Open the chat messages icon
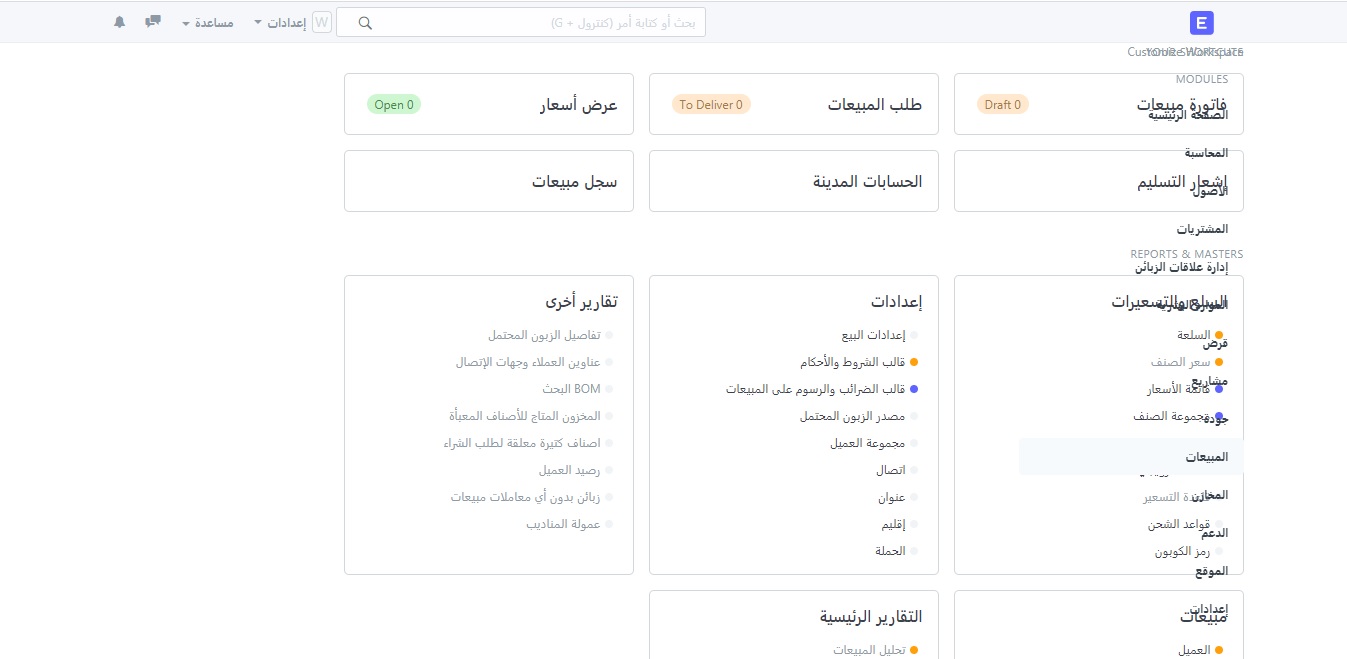The height and width of the screenshot is (659, 1347). [152, 21]
